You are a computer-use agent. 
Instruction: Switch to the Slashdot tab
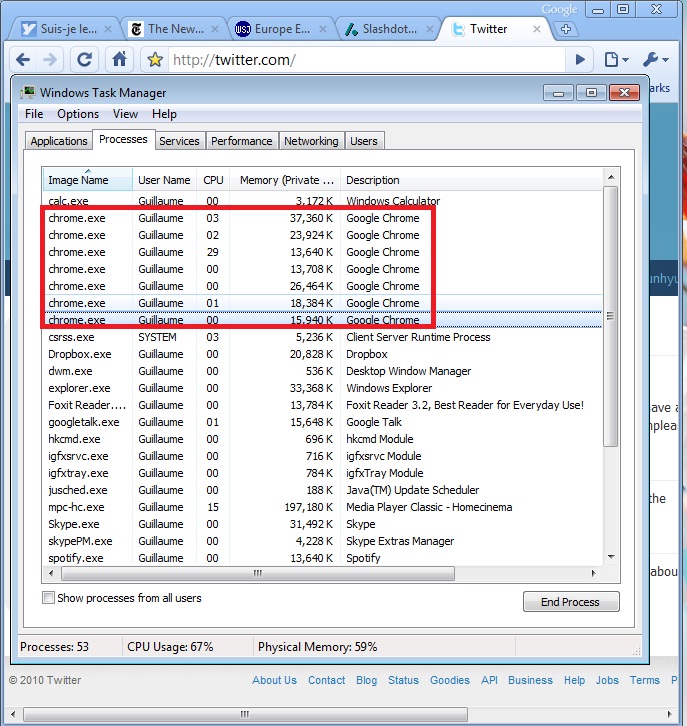tap(387, 29)
